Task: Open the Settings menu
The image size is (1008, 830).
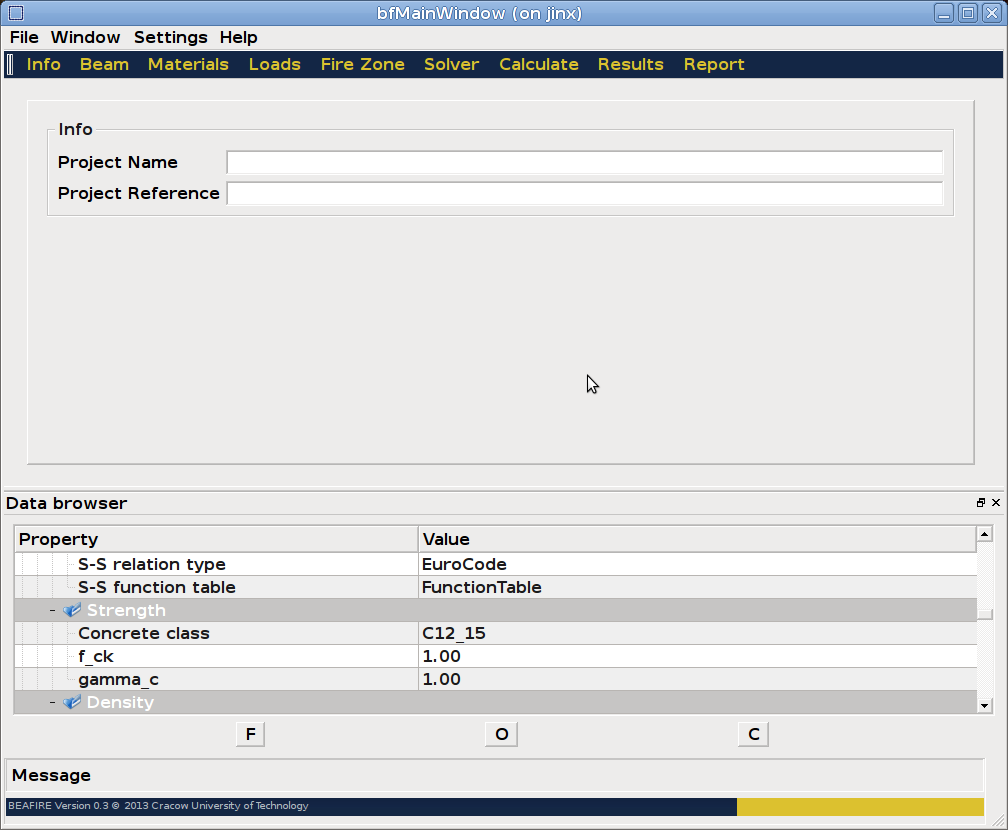Action: pyautogui.click(x=170, y=37)
